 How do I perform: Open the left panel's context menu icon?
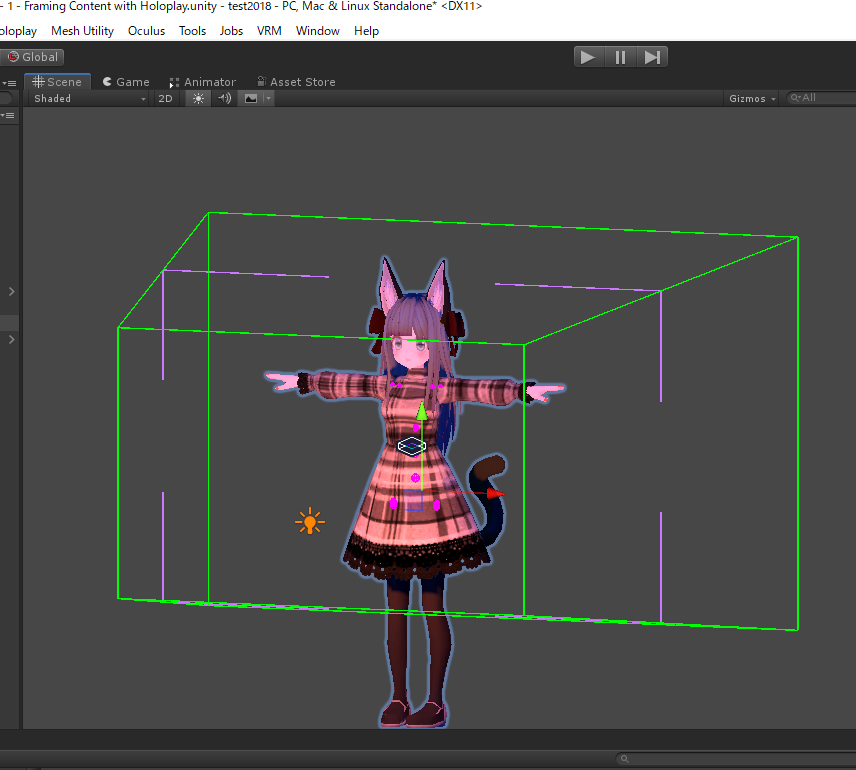click(8, 115)
